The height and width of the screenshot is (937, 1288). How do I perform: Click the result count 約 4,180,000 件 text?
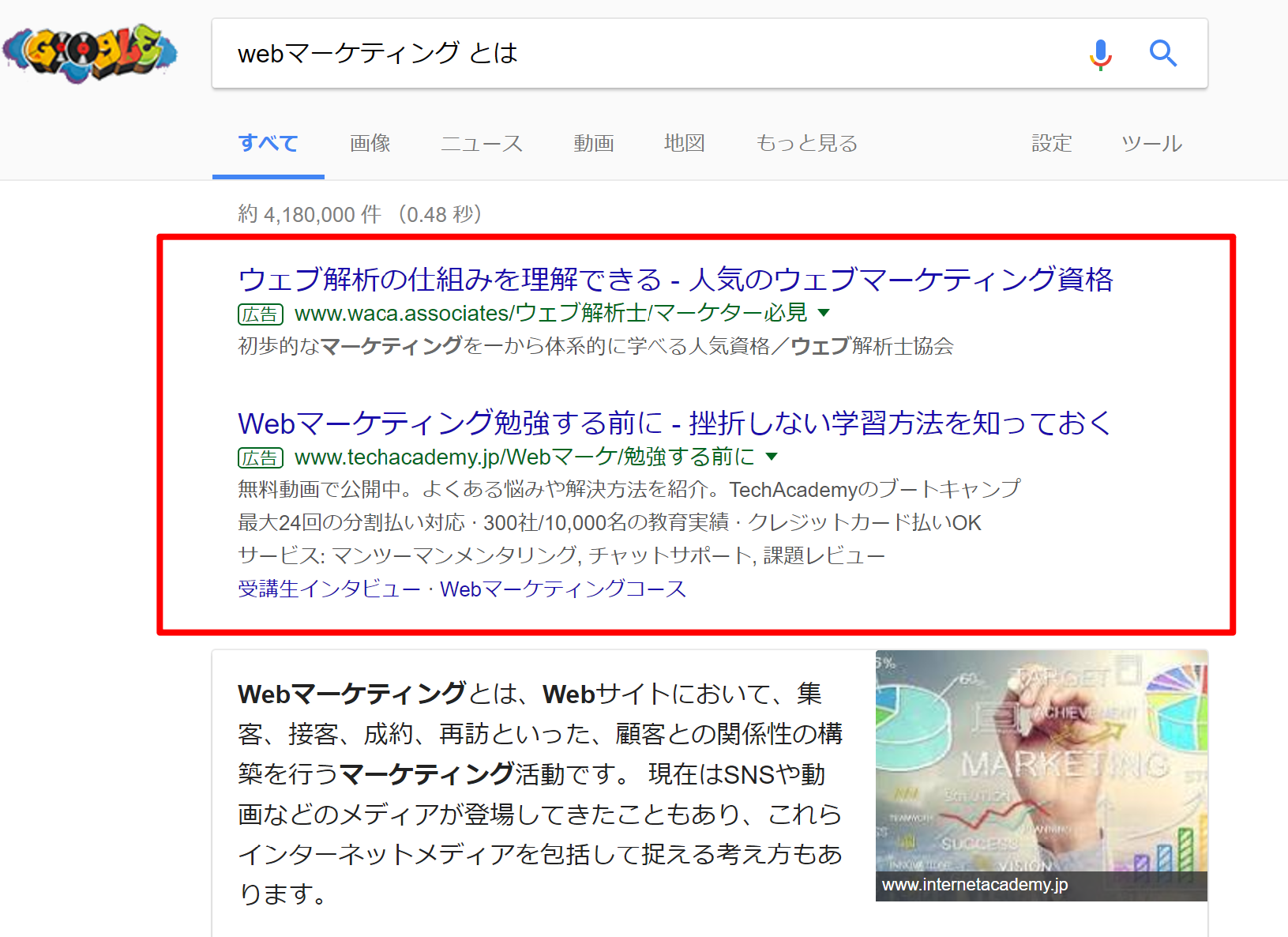coord(310,214)
